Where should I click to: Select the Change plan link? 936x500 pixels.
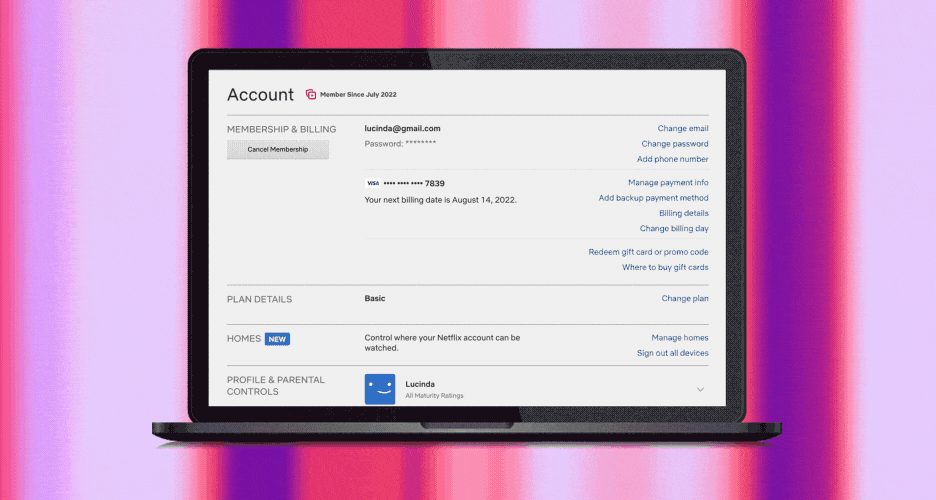coord(685,299)
